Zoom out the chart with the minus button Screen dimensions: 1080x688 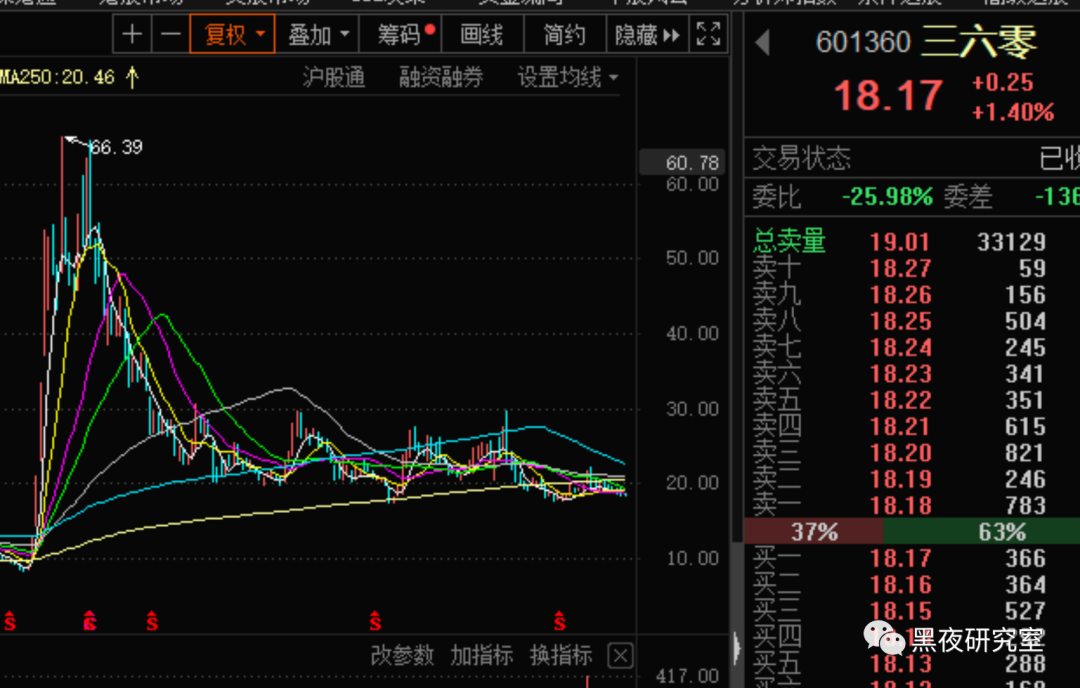[x=170, y=34]
